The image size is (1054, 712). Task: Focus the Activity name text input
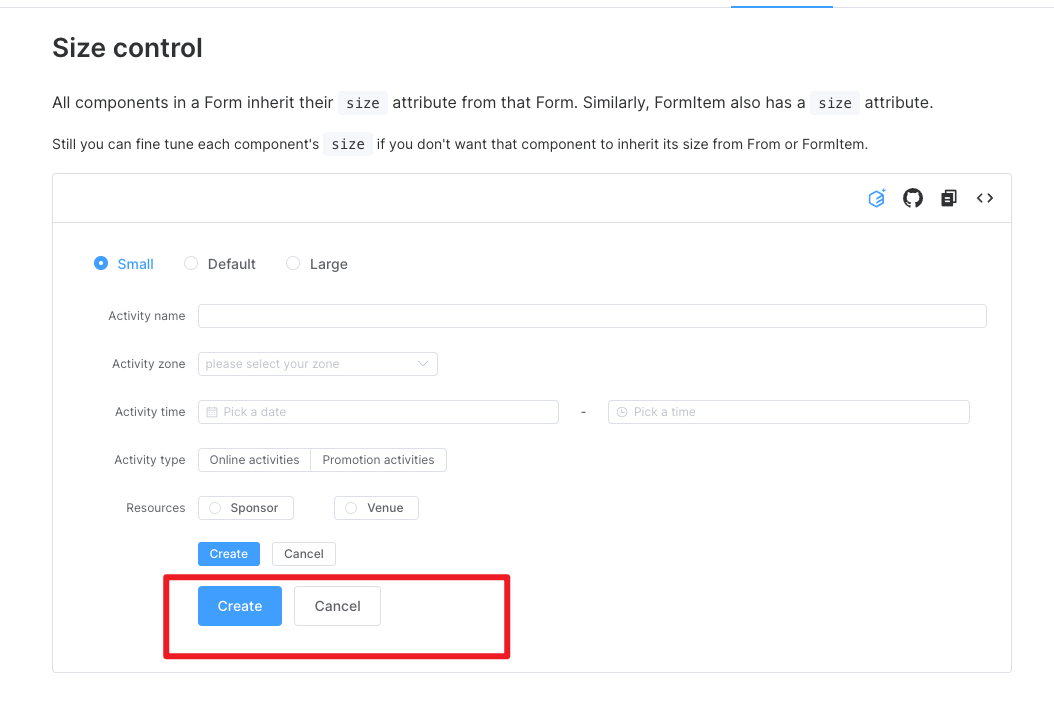pyautogui.click(x=592, y=316)
